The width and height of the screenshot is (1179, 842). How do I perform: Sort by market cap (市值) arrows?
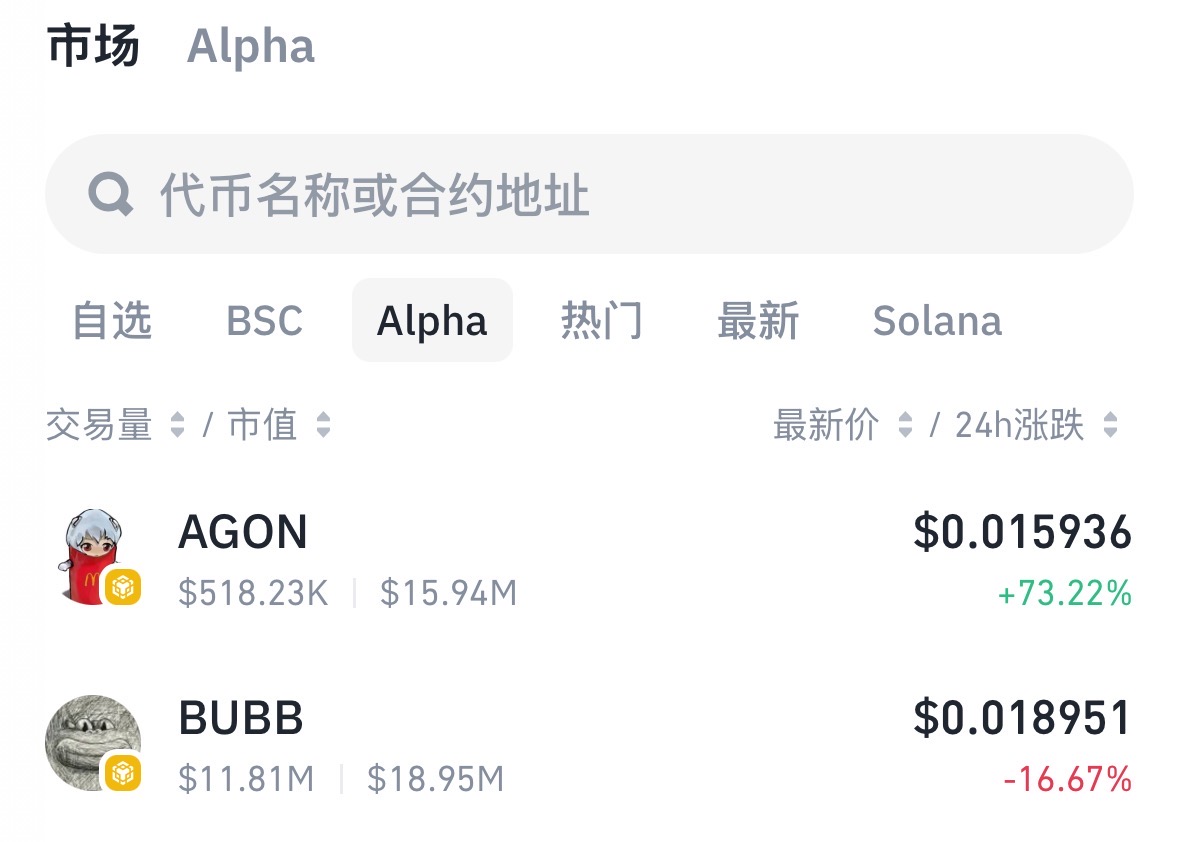click(x=323, y=425)
